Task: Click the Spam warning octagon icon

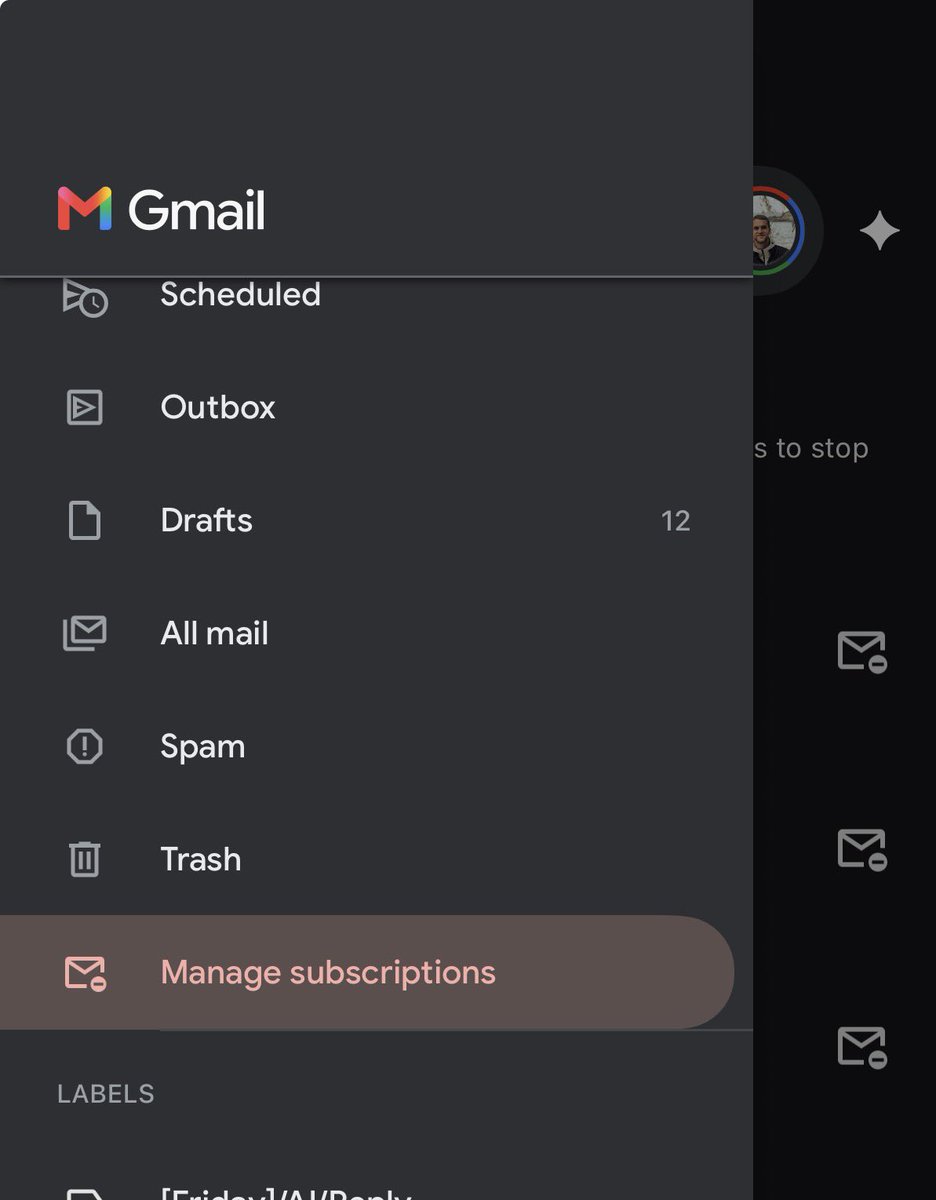Action: (85, 747)
